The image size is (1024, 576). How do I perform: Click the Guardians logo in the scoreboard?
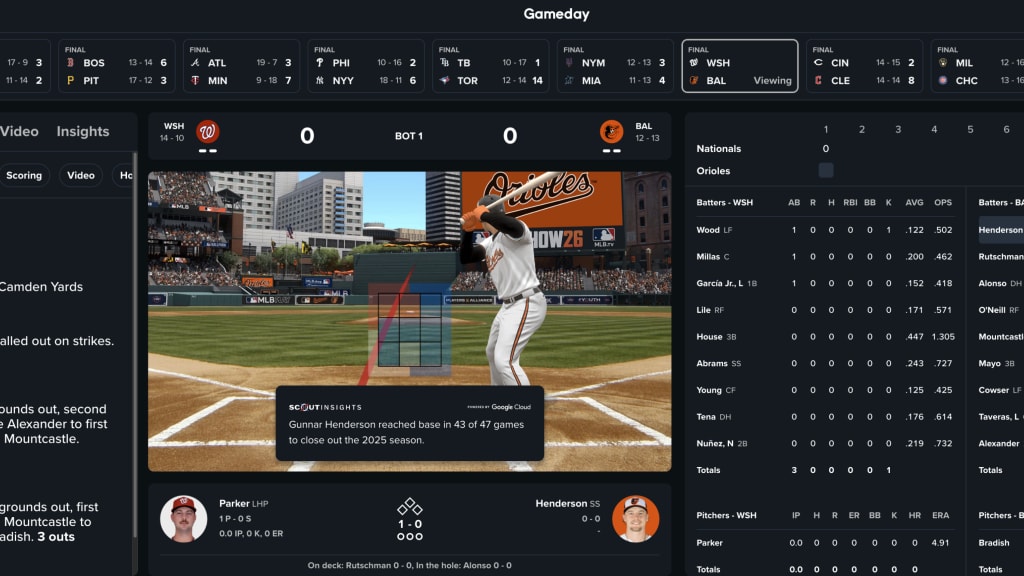tap(818, 80)
